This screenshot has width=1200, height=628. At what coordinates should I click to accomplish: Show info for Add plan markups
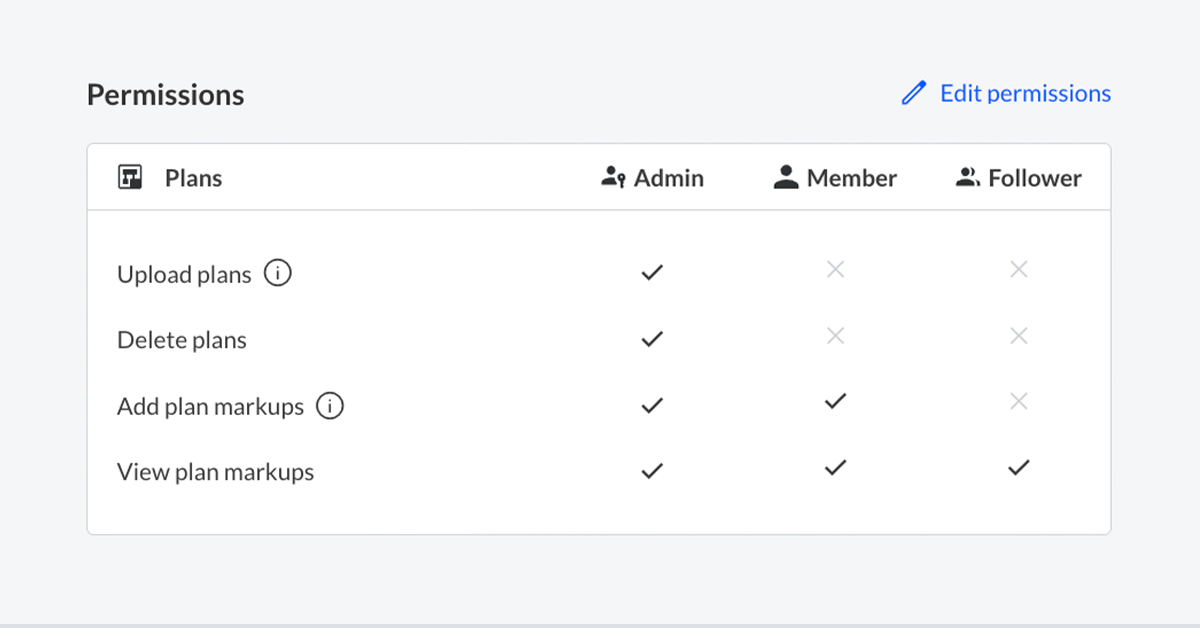pos(330,406)
